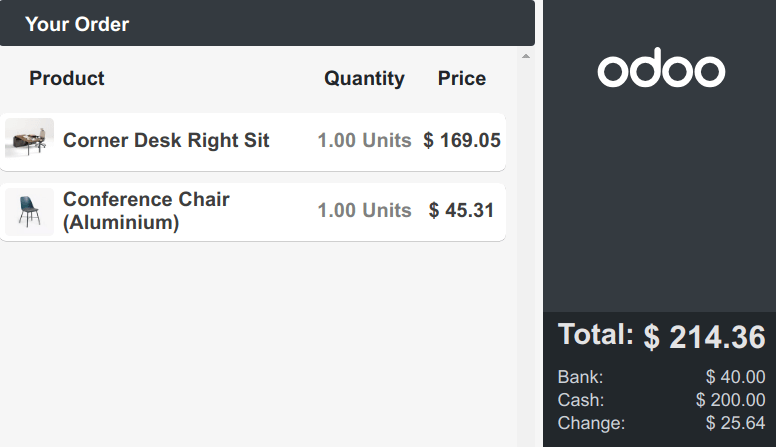Click the scrollbar up arrow
This screenshot has height=447, width=776.
point(526,57)
